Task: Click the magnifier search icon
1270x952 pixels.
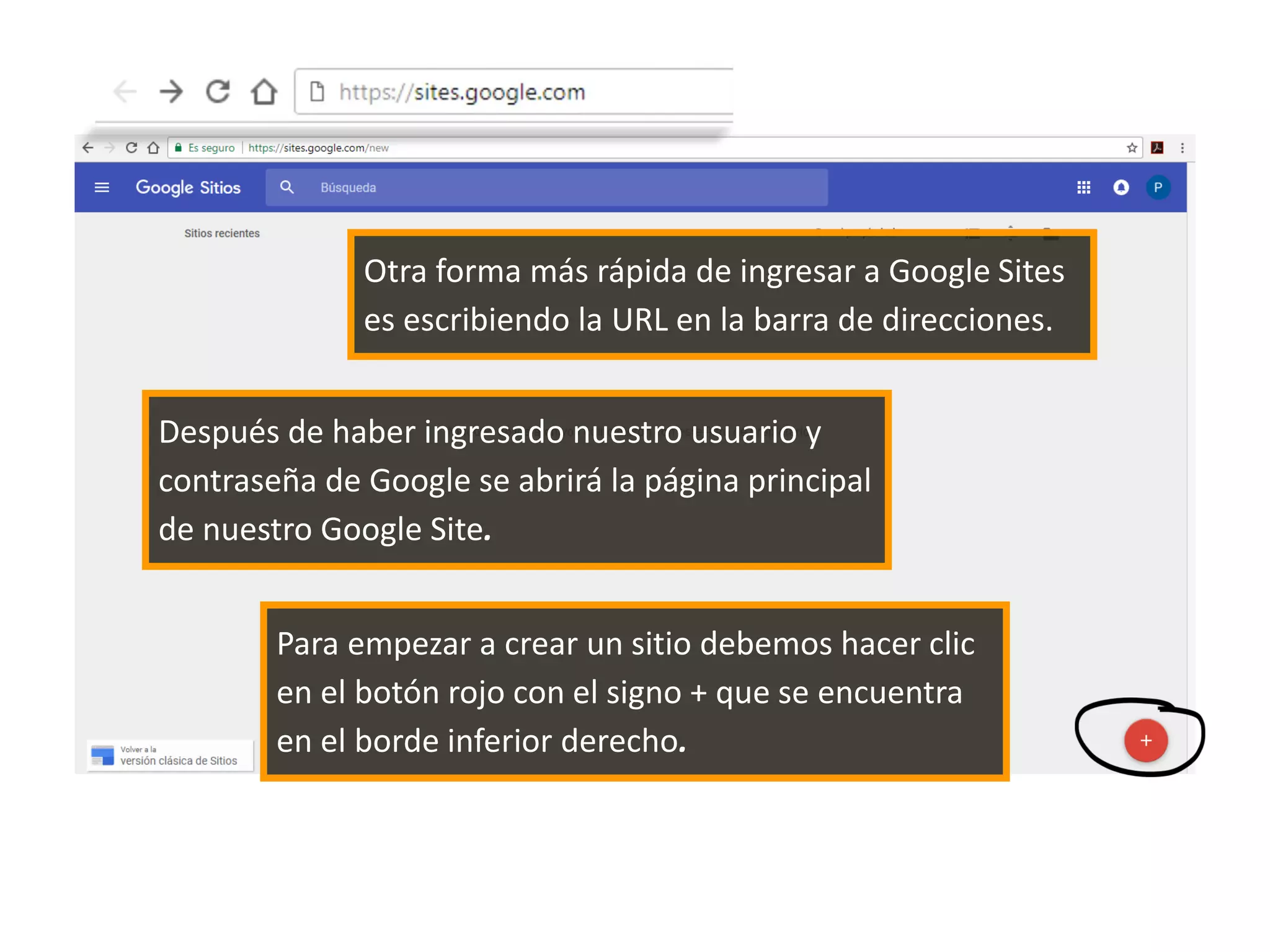Action: (x=286, y=187)
